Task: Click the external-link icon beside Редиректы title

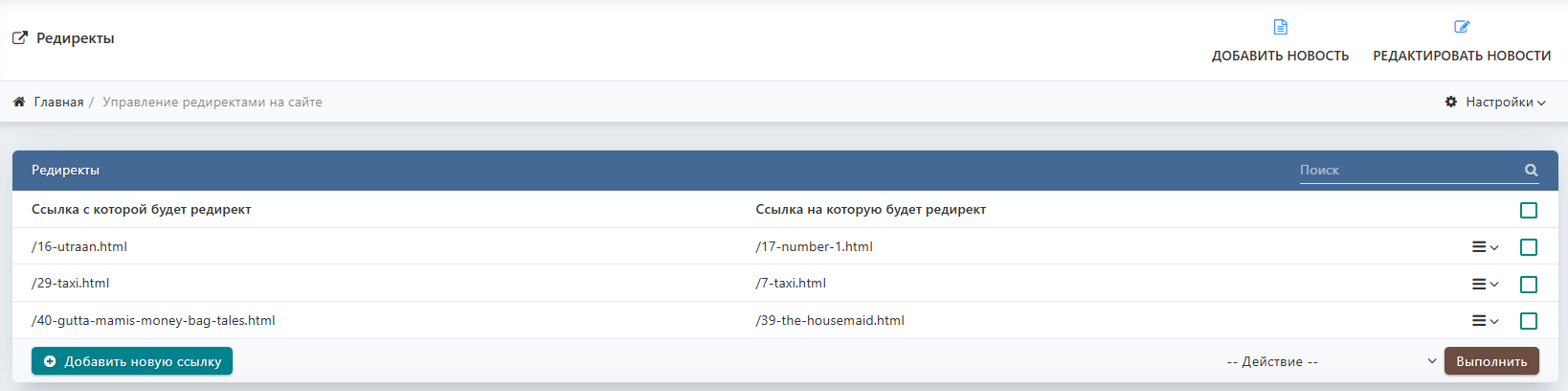Action: pyautogui.click(x=20, y=38)
